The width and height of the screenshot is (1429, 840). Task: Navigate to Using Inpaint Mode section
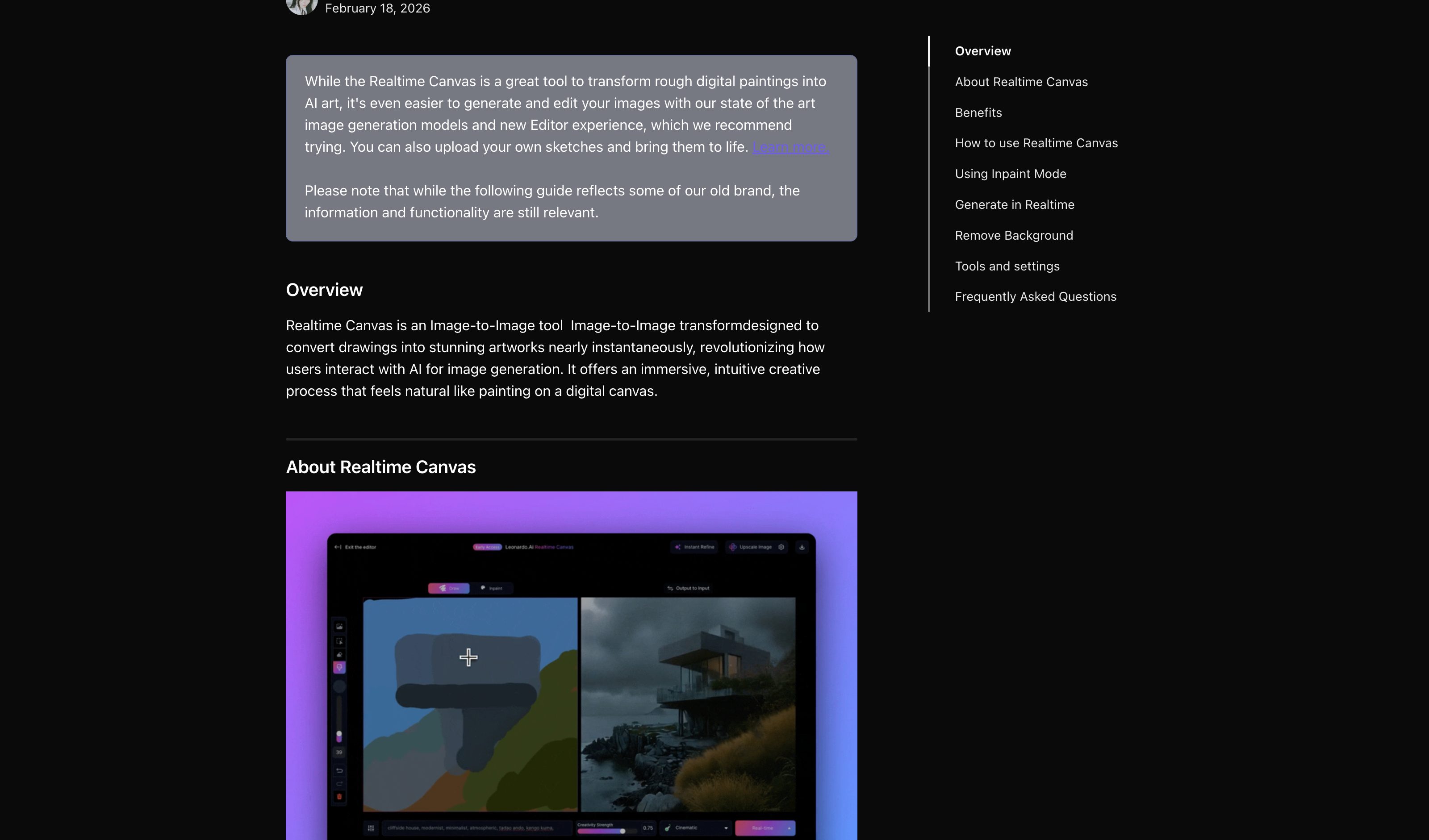(x=1011, y=174)
